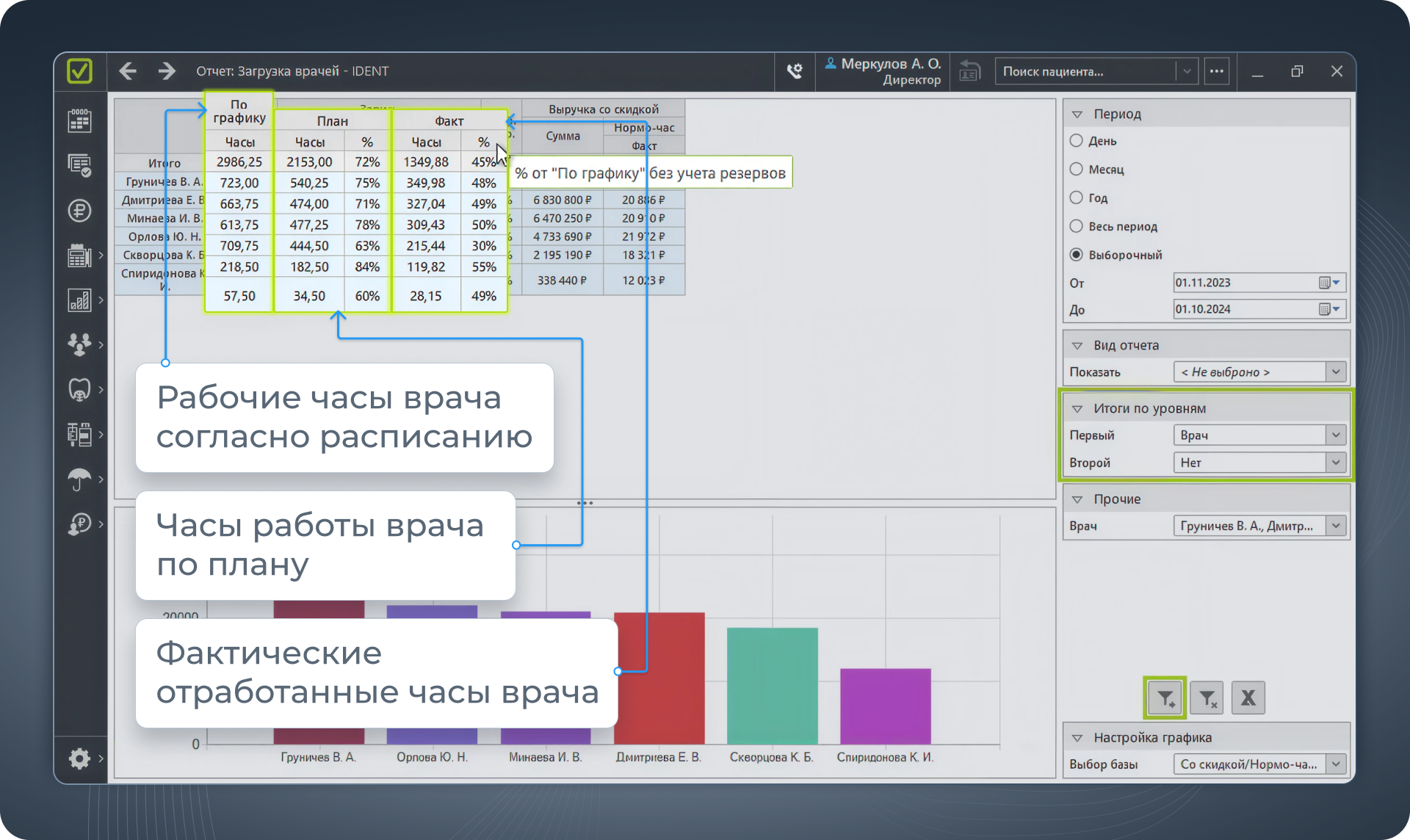This screenshot has width=1410, height=840.
Task: Select the Выборочный period radio button
Action: 1077,255
